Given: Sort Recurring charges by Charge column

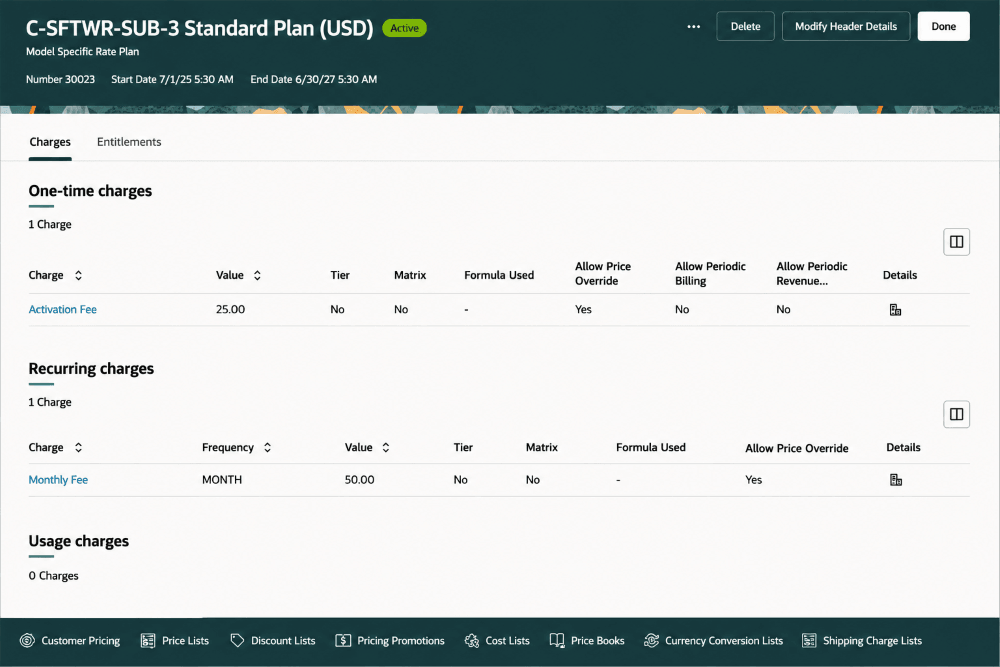Looking at the screenshot, I should (x=78, y=447).
